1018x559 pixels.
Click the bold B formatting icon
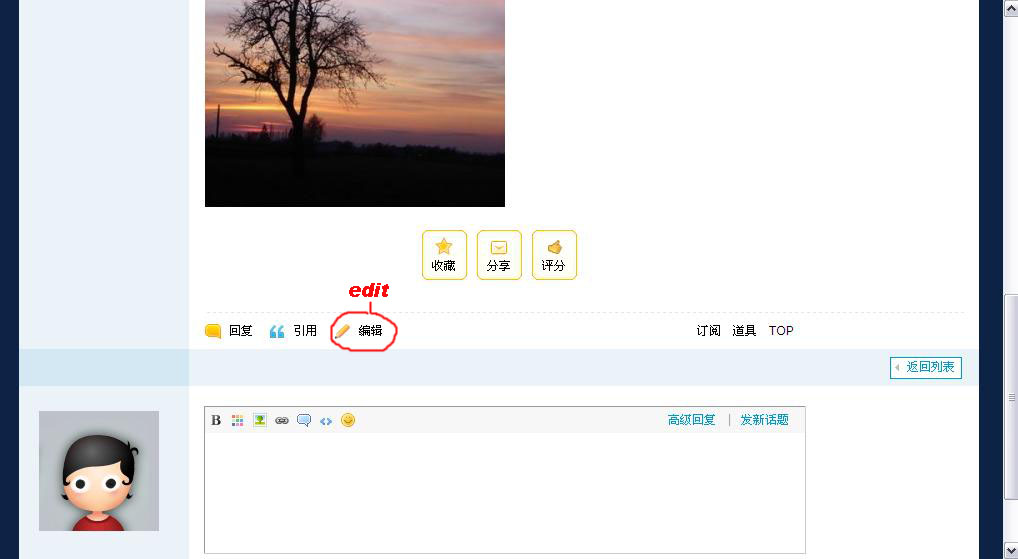[216, 420]
